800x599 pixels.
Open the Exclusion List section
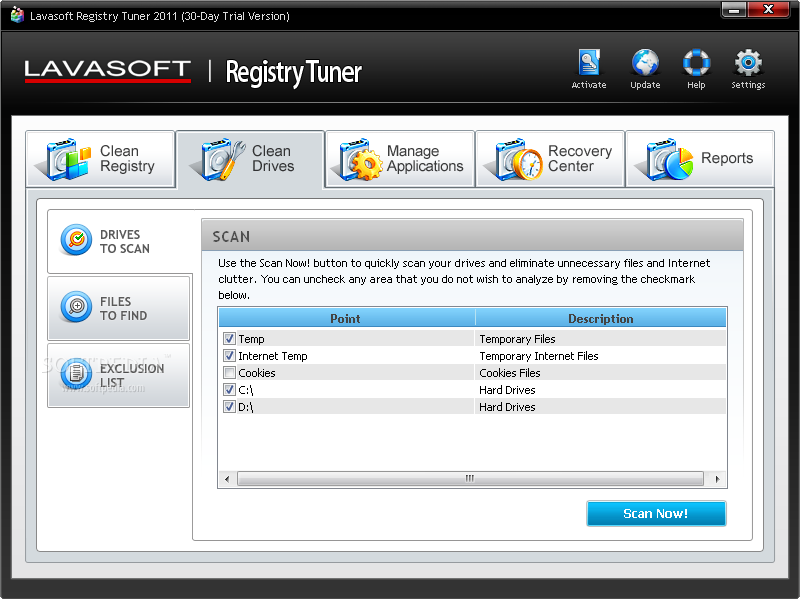(x=118, y=375)
